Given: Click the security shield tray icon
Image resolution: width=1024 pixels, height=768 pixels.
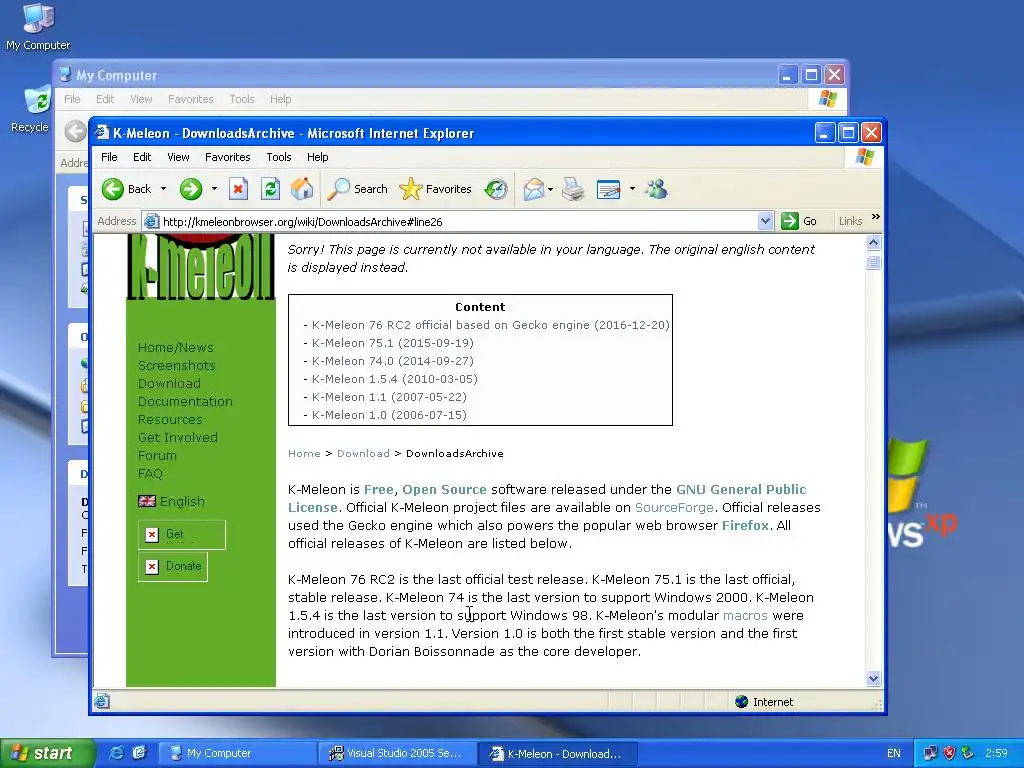Looking at the screenshot, I should pos(950,753).
